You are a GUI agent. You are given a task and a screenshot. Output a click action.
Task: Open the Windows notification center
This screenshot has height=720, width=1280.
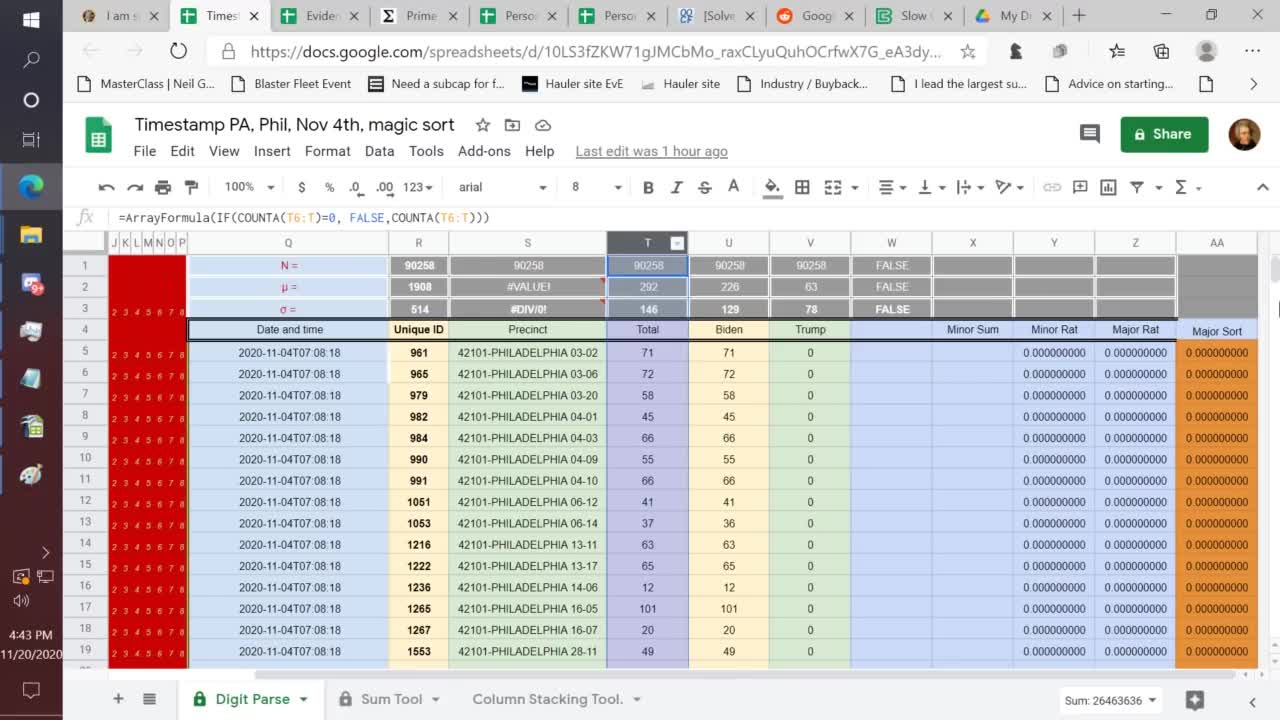(31, 690)
